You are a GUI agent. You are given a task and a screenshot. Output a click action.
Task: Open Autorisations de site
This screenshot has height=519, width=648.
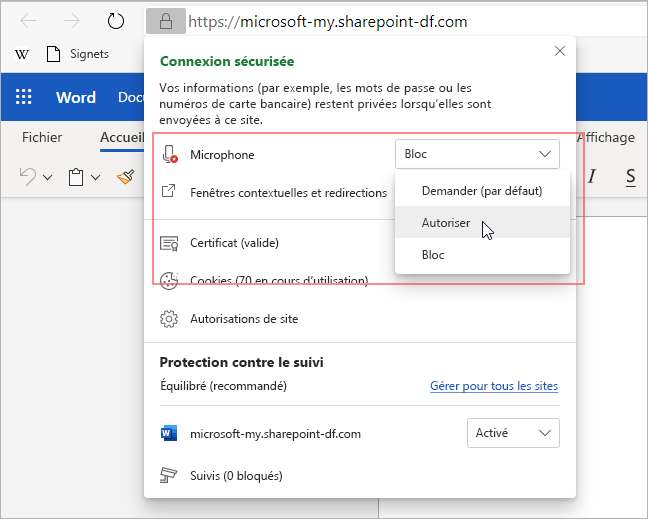pyautogui.click(x=244, y=319)
